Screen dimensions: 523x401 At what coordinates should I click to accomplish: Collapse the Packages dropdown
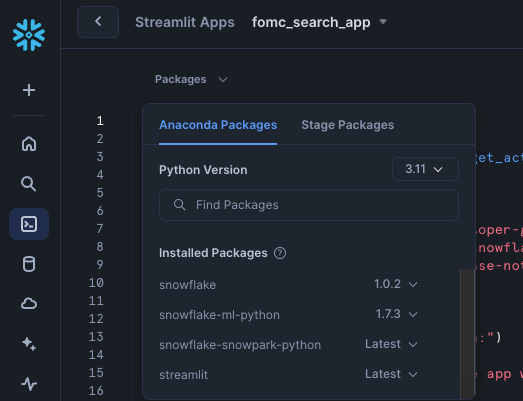coord(191,79)
